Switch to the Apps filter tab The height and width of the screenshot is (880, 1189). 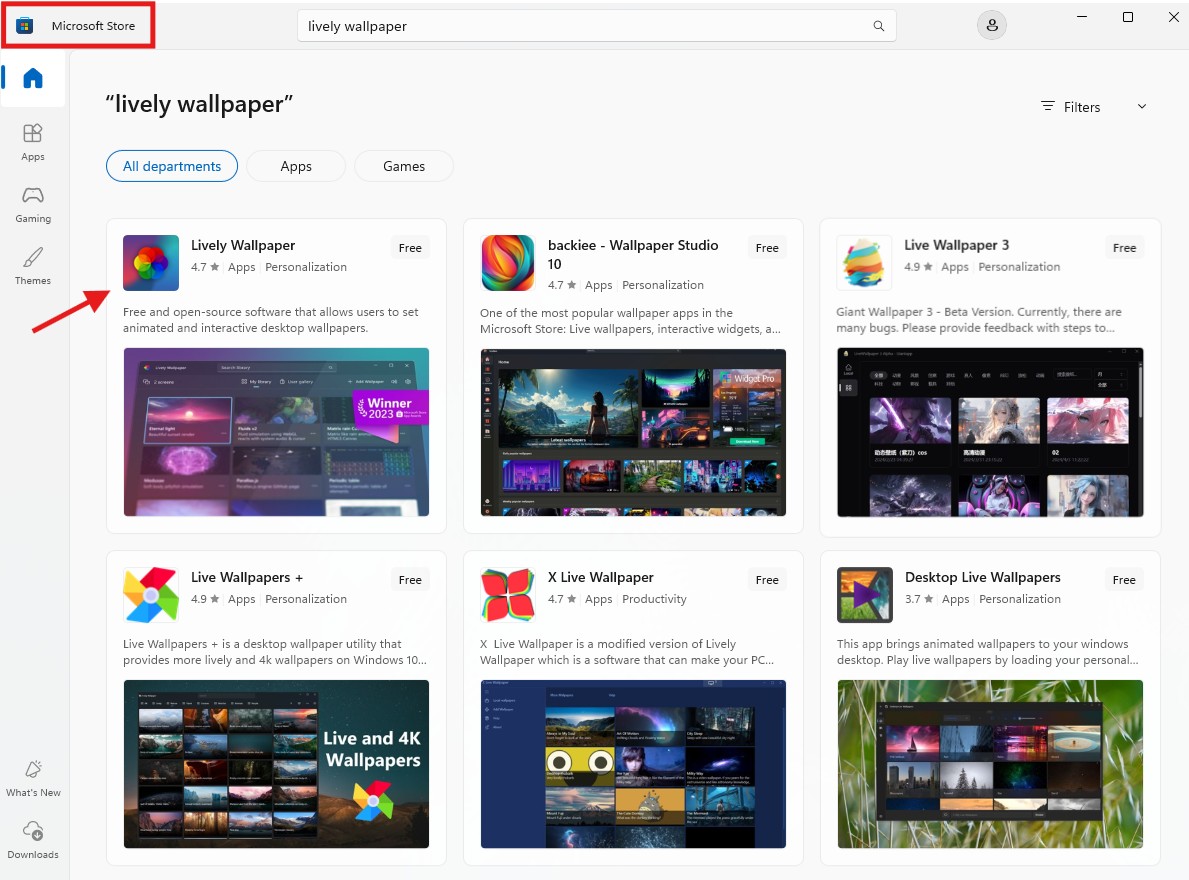[296, 166]
